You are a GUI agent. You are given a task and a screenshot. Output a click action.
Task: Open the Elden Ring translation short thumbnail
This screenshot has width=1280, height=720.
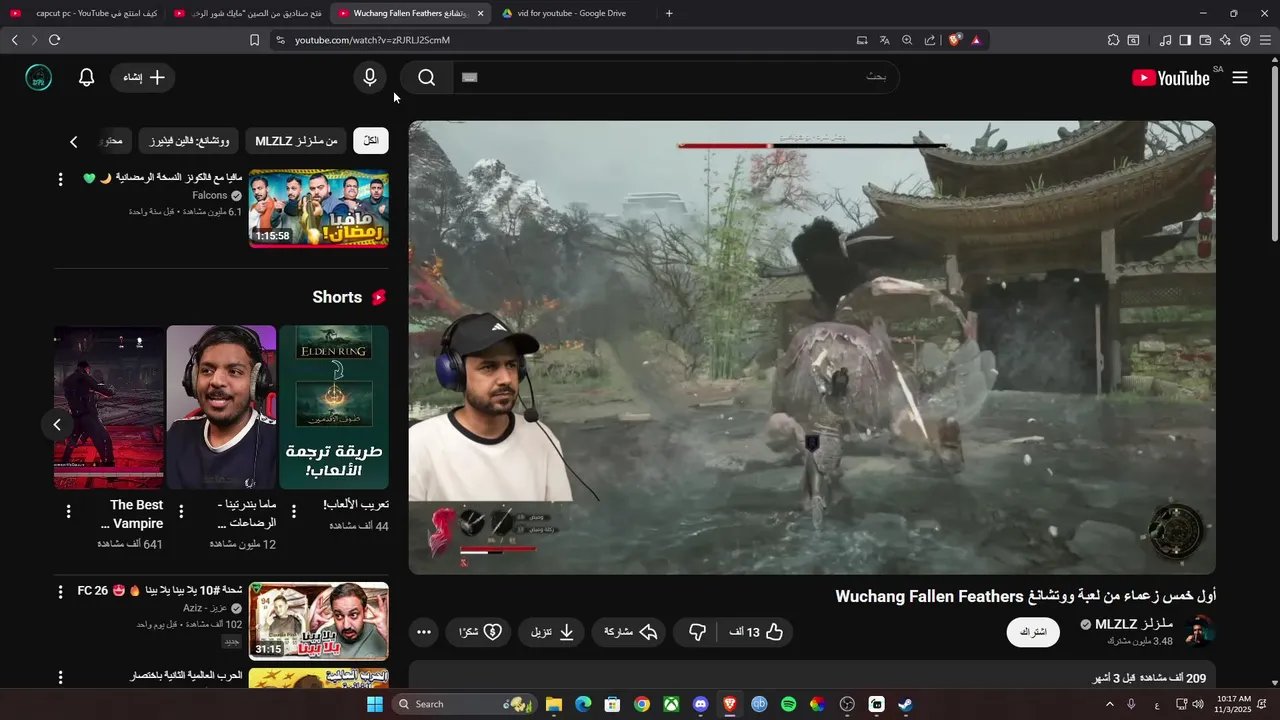coord(334,407)
